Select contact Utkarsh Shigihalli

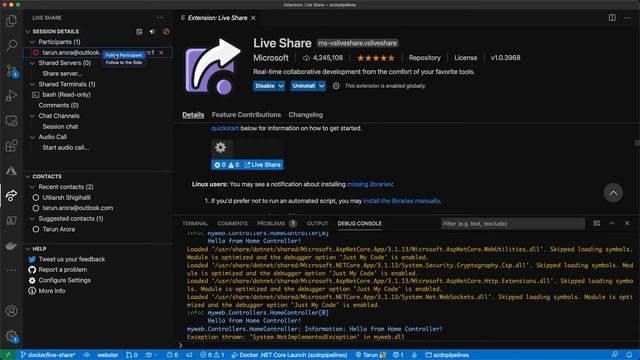67,198
